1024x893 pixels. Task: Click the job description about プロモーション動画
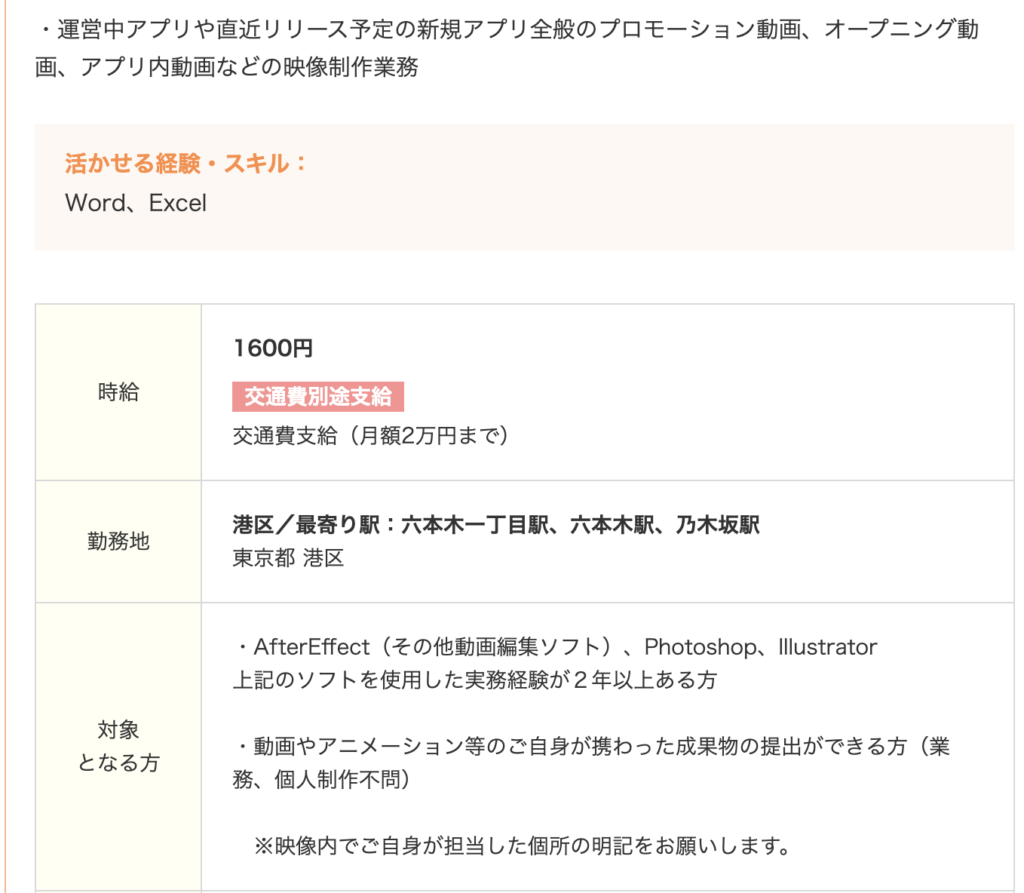[x=507, y=29]
